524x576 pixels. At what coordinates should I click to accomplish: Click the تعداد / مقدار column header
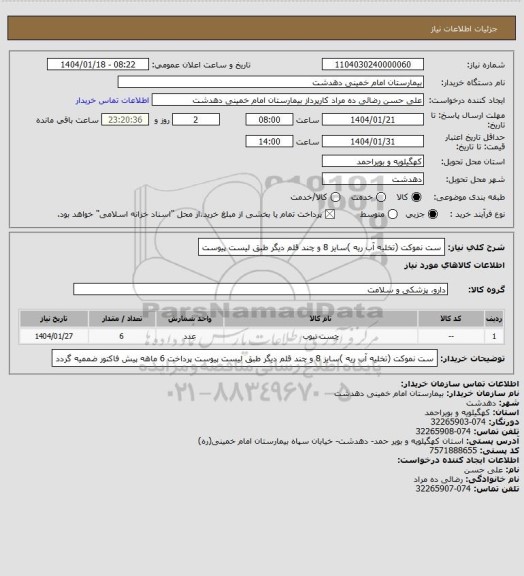click(x=122, y=318)
